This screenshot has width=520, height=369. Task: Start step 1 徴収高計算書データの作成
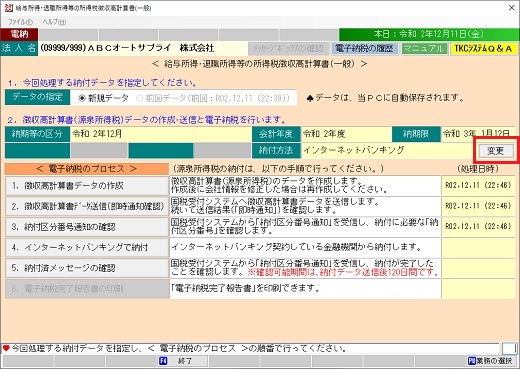pyautogui.click(x=87, y=186)
